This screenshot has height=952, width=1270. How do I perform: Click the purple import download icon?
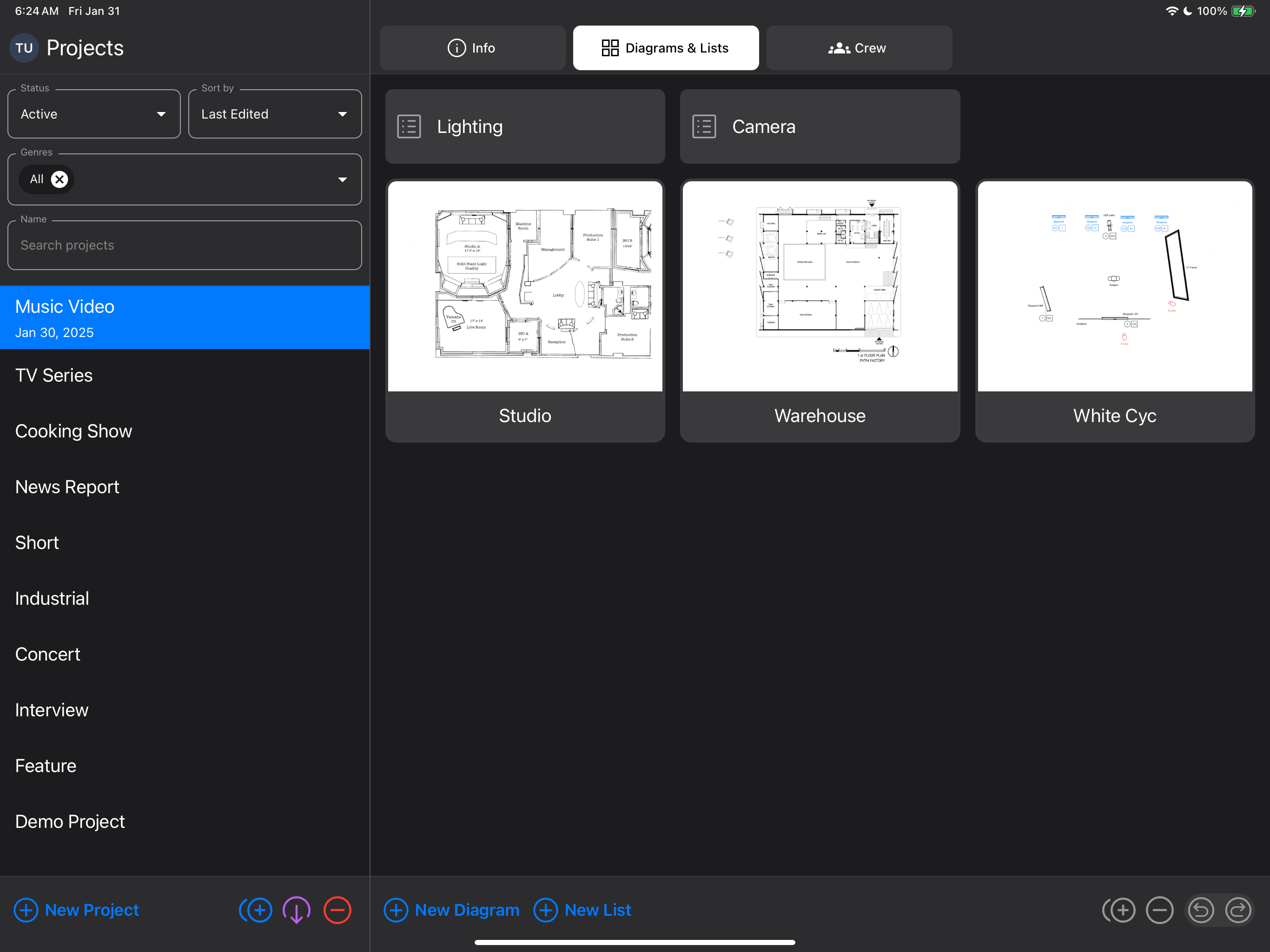click(296, 910)
